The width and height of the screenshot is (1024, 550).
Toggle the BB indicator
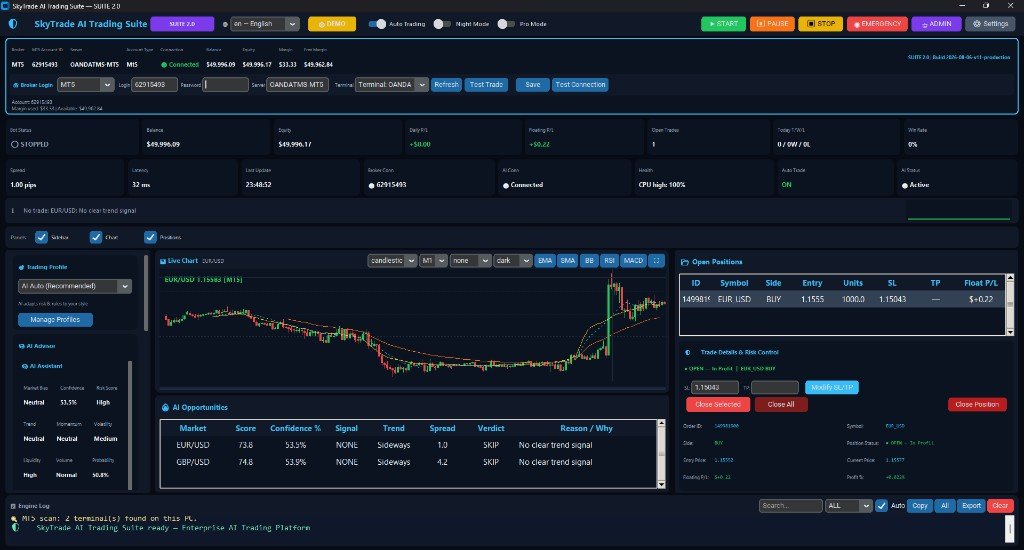tap(589, 261)
